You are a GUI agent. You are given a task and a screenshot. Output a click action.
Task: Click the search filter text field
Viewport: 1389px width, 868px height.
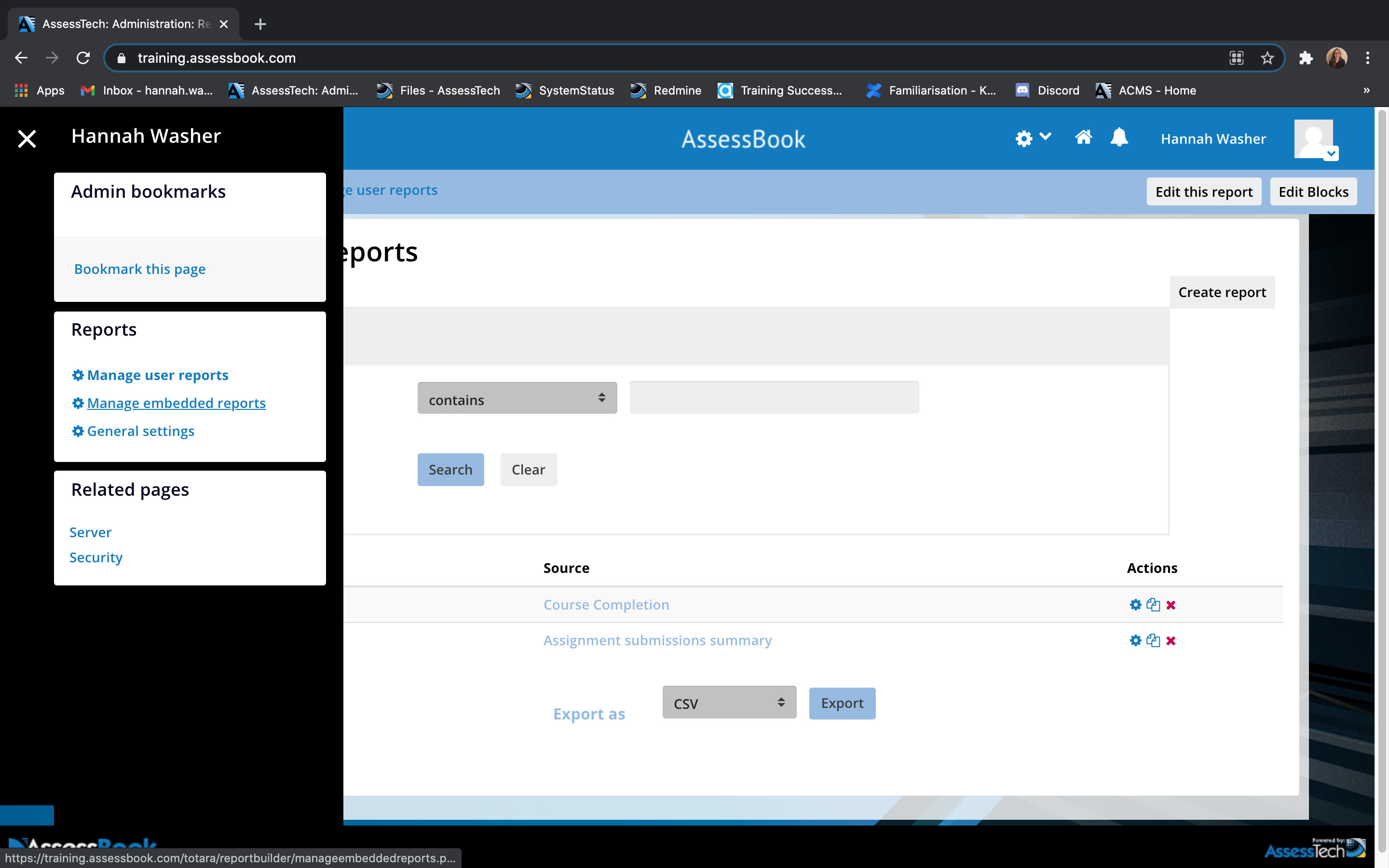click(x=774, y=397)
